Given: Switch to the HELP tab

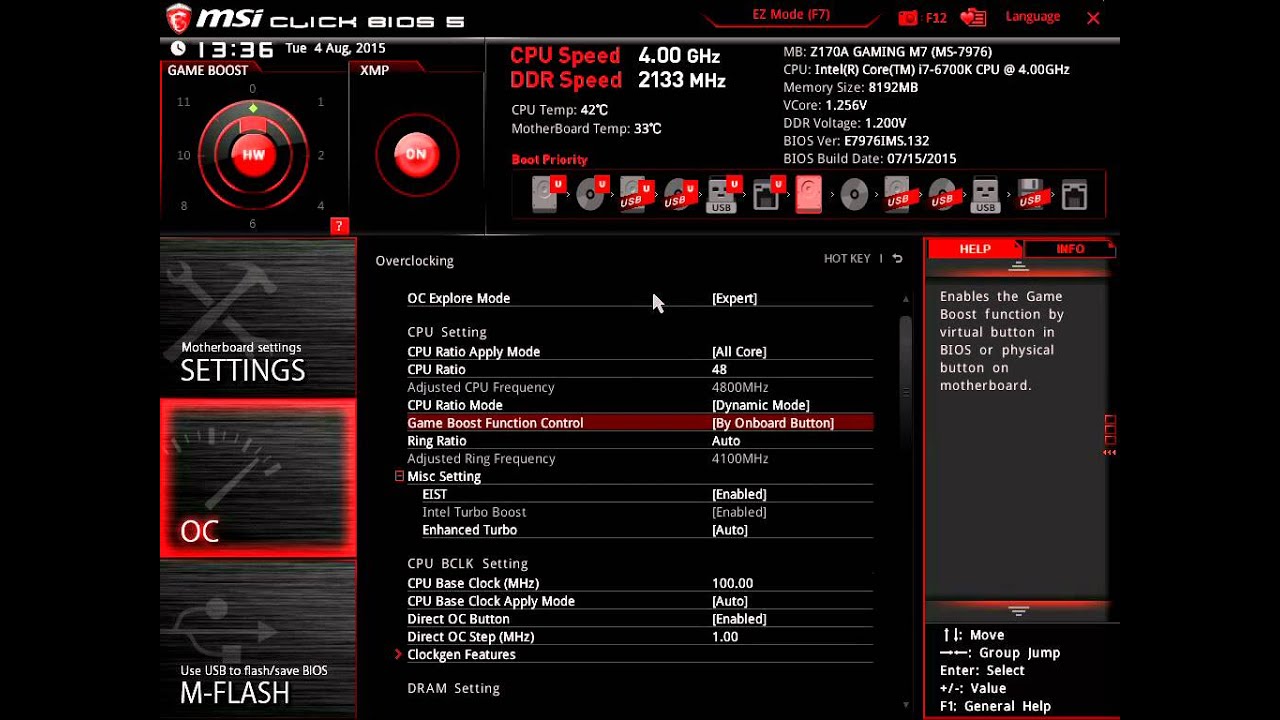Looking at the screenshot, I should click(975, 249).
